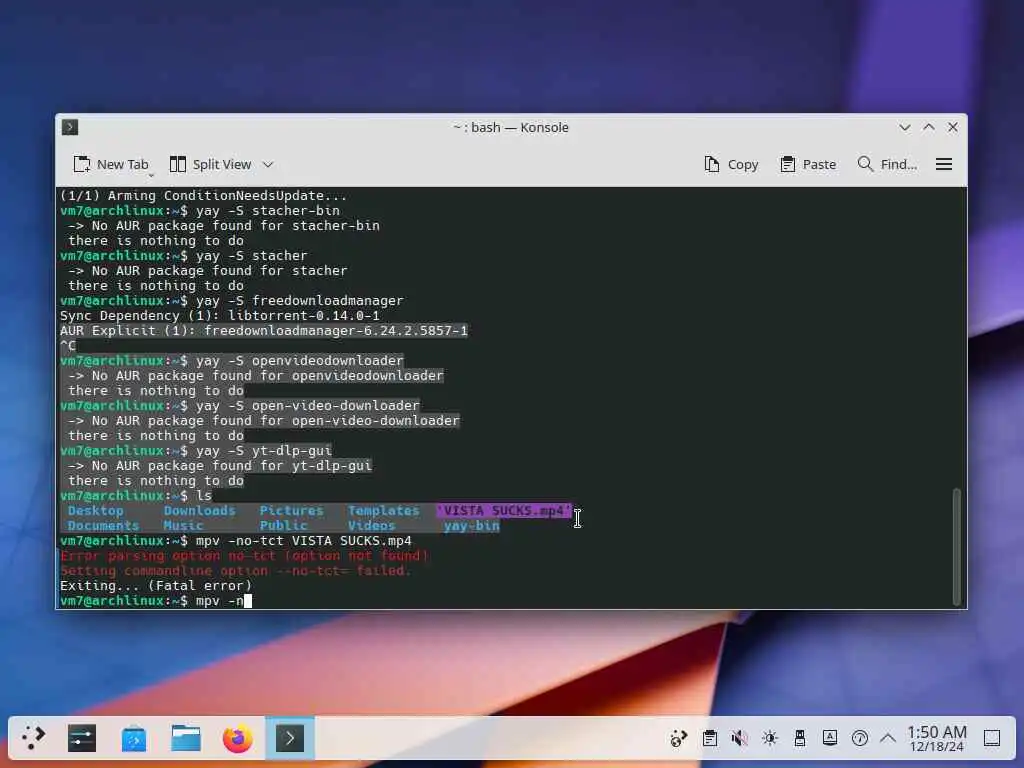Screen dimensions: 1024x768
Task: Click the 'mpv -no-tct VISTA SUCKS.mp4' line
Action: click(236, 541)
